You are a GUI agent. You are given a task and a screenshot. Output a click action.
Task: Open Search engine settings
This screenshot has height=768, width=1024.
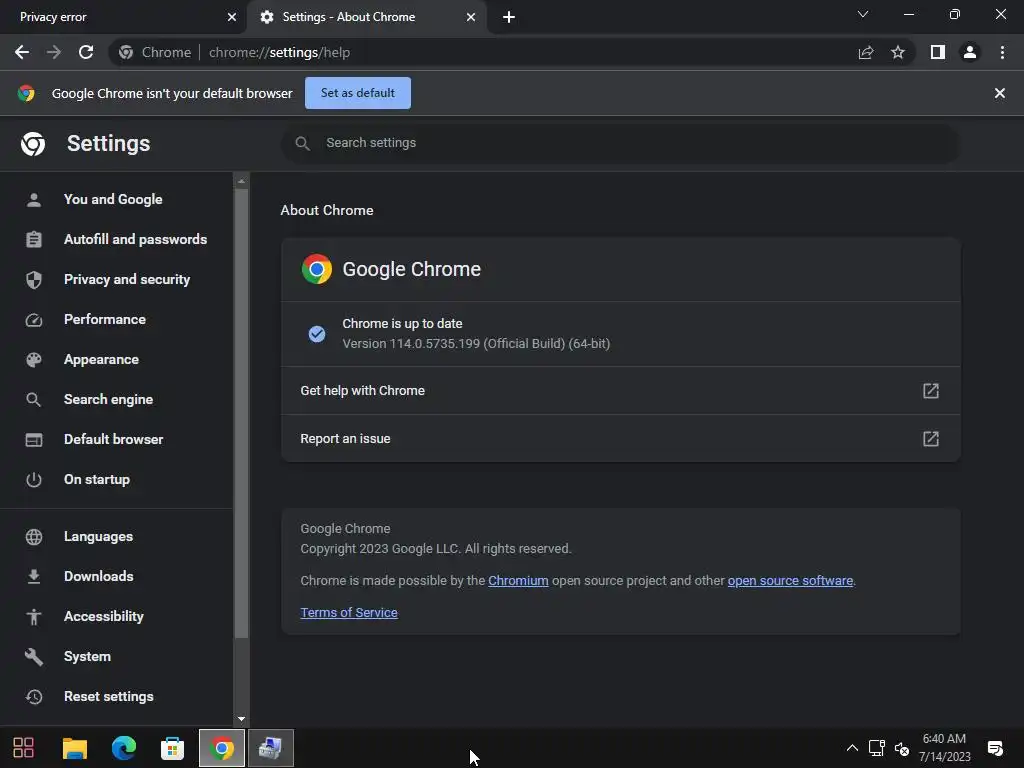pyautogui.click(x=108, y=399)
